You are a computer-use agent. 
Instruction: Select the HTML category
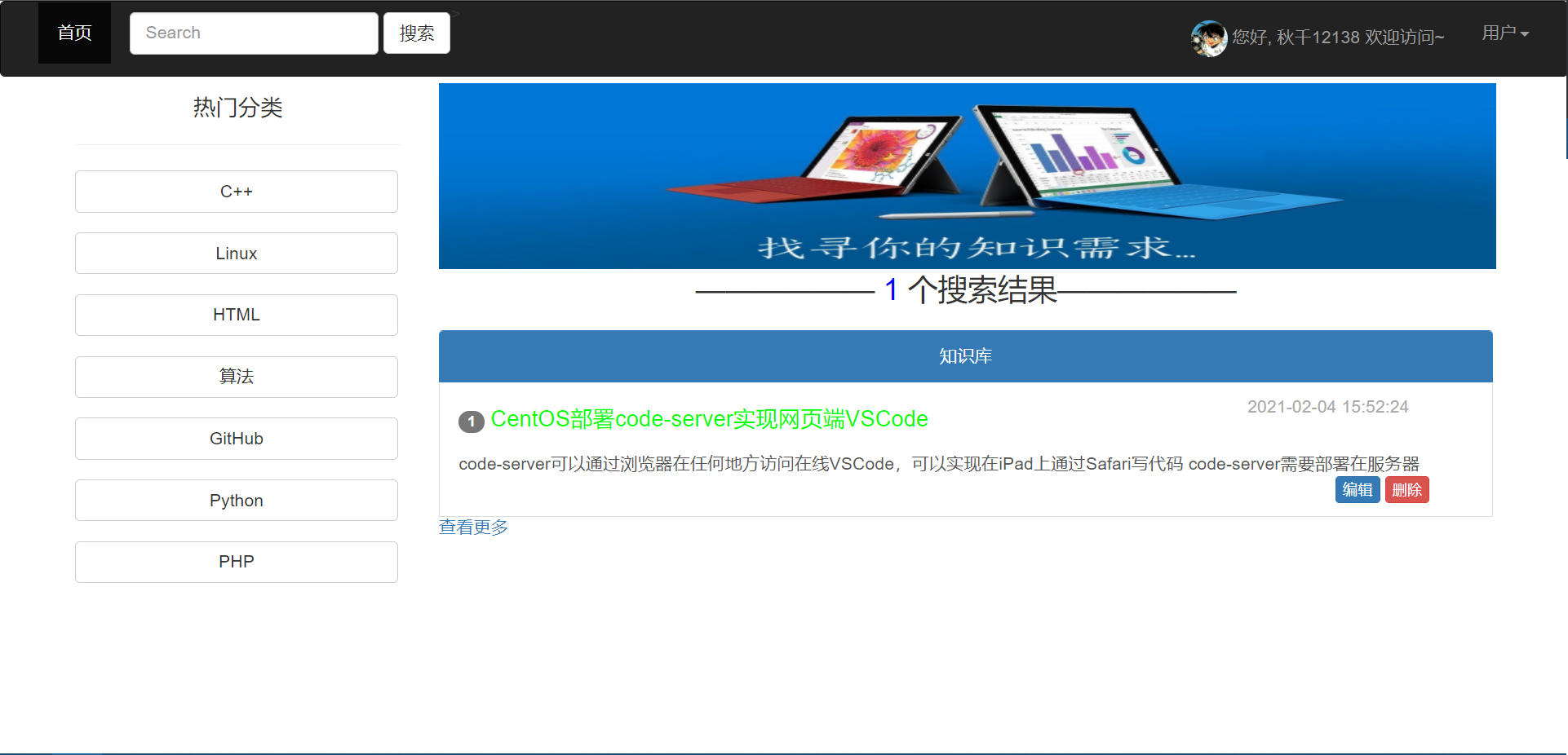coord(236,315)
